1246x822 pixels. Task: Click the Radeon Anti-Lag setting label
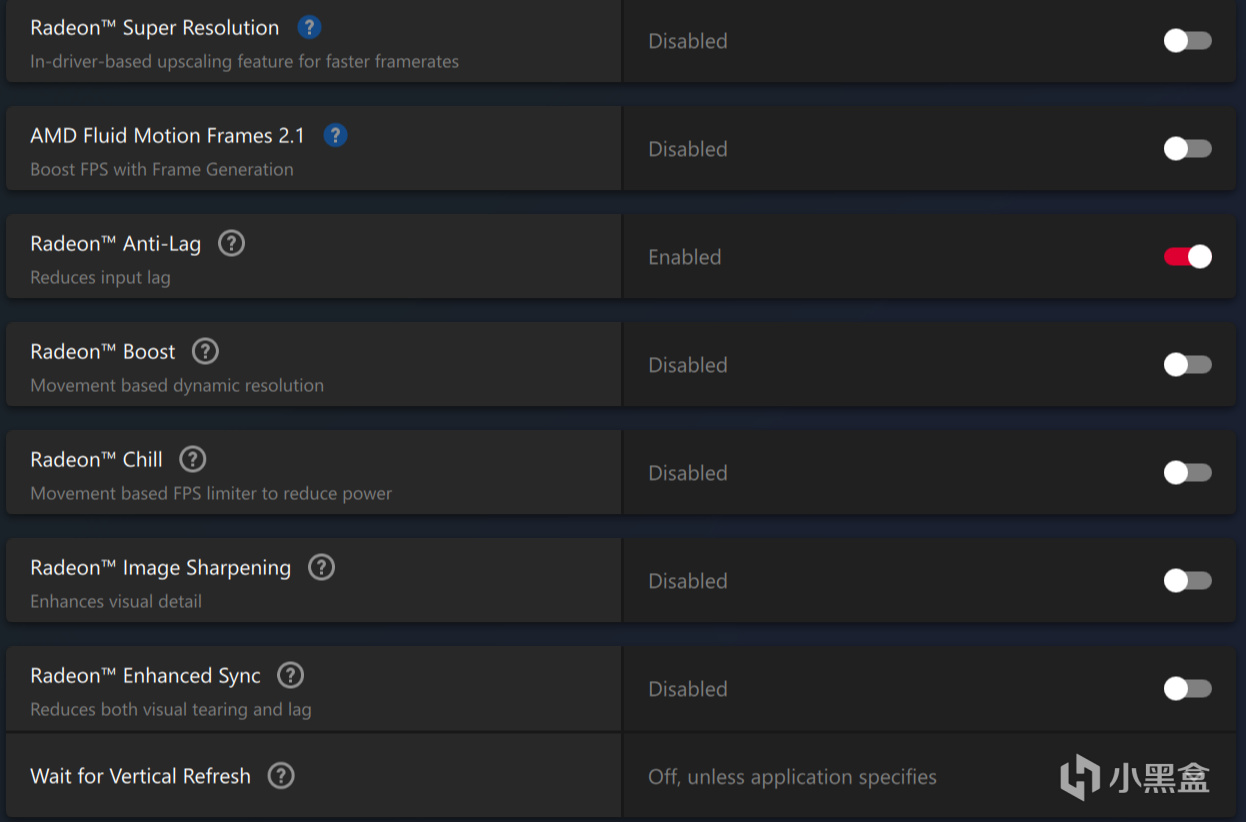[115, 244]
